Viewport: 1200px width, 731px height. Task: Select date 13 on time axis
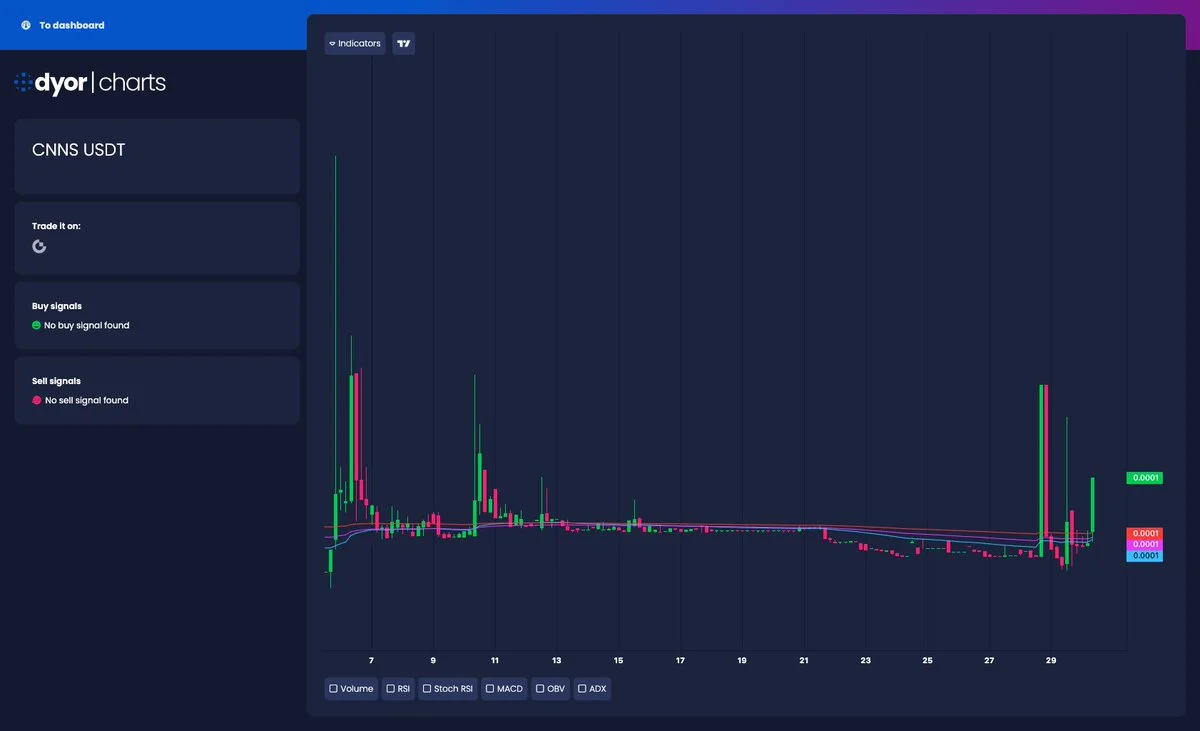pos(557,661)
